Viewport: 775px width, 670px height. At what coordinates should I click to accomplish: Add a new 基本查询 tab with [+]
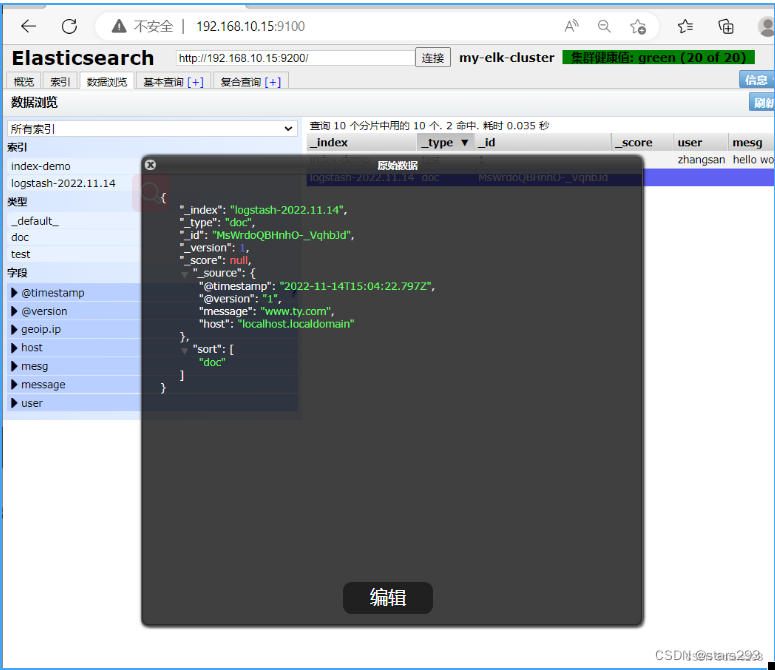point(195,82)
